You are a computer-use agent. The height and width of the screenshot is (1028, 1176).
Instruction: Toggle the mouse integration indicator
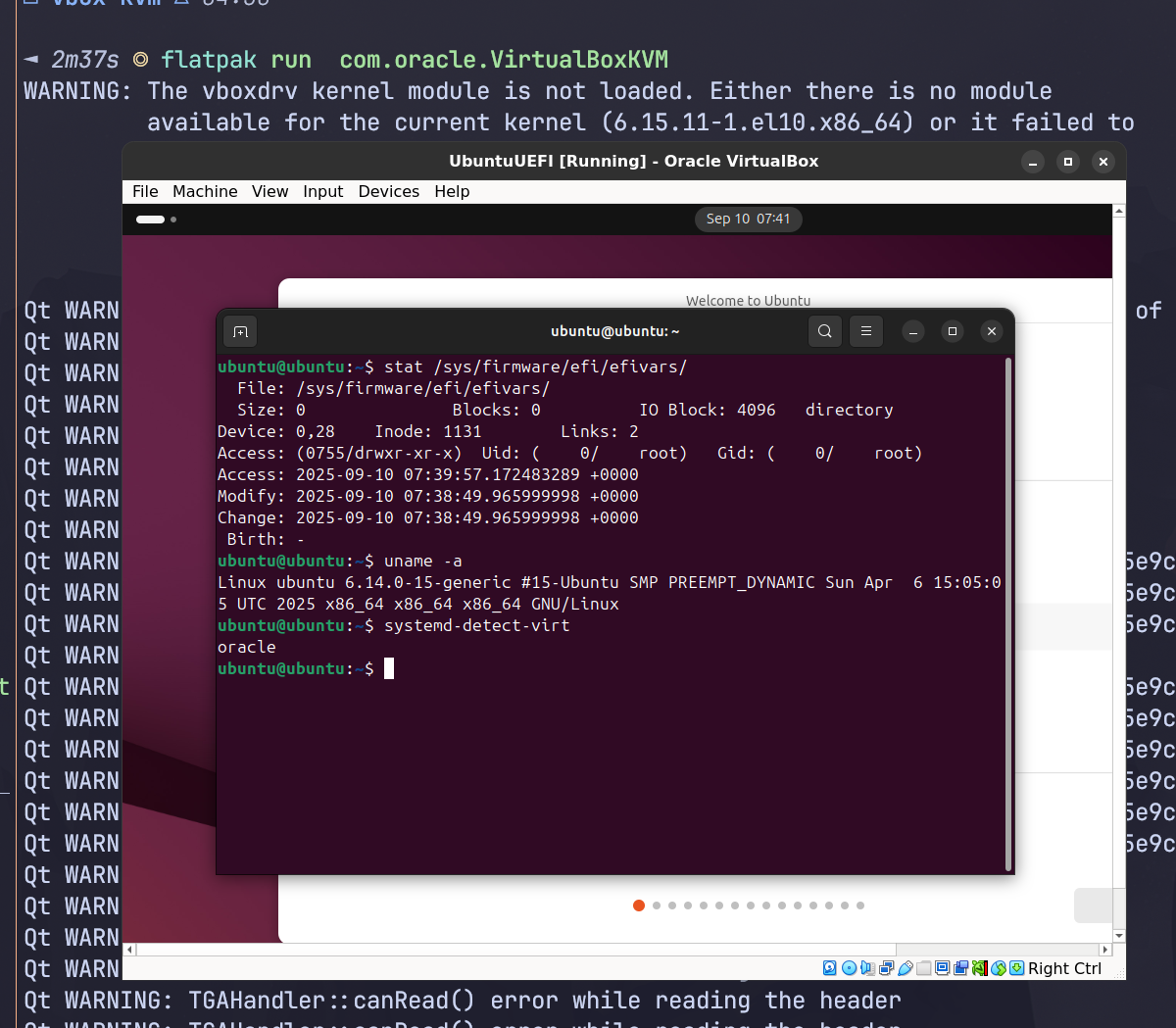tap(998, 968)
